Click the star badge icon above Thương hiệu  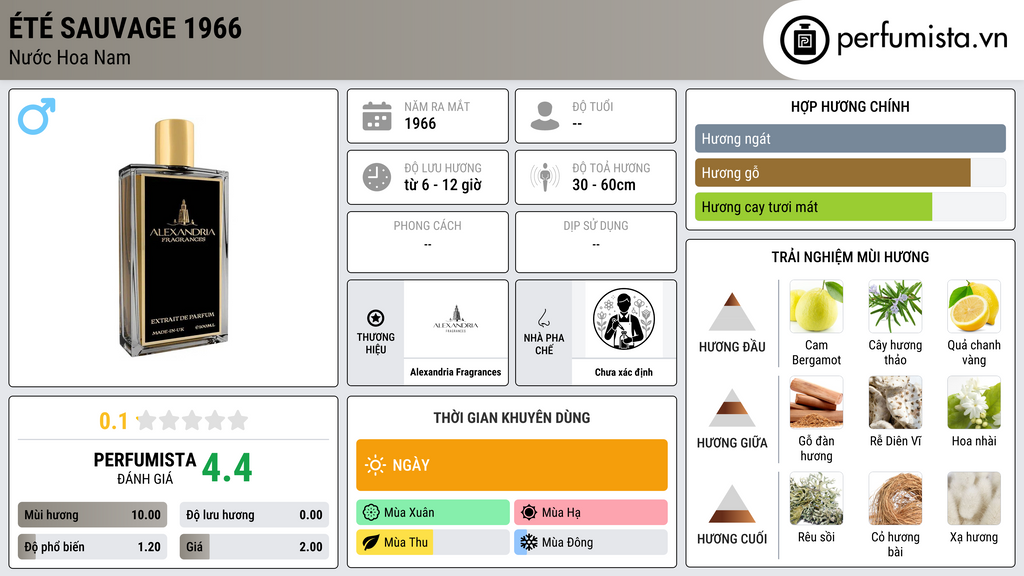tap(376, 318)
